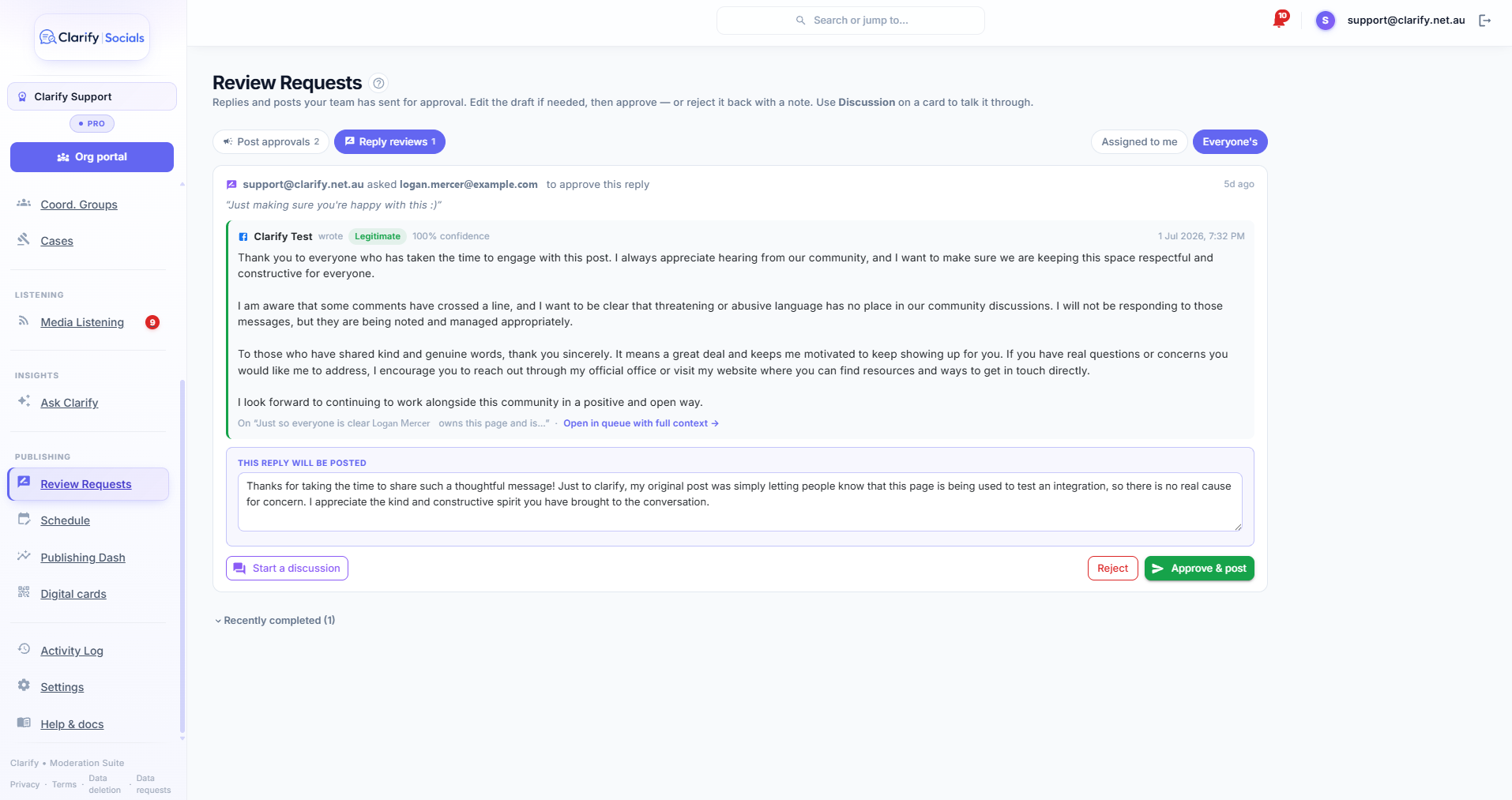Viewport: 1512px width, 800px height.
Task: Click the Search or jump to field
Action: 851,21
